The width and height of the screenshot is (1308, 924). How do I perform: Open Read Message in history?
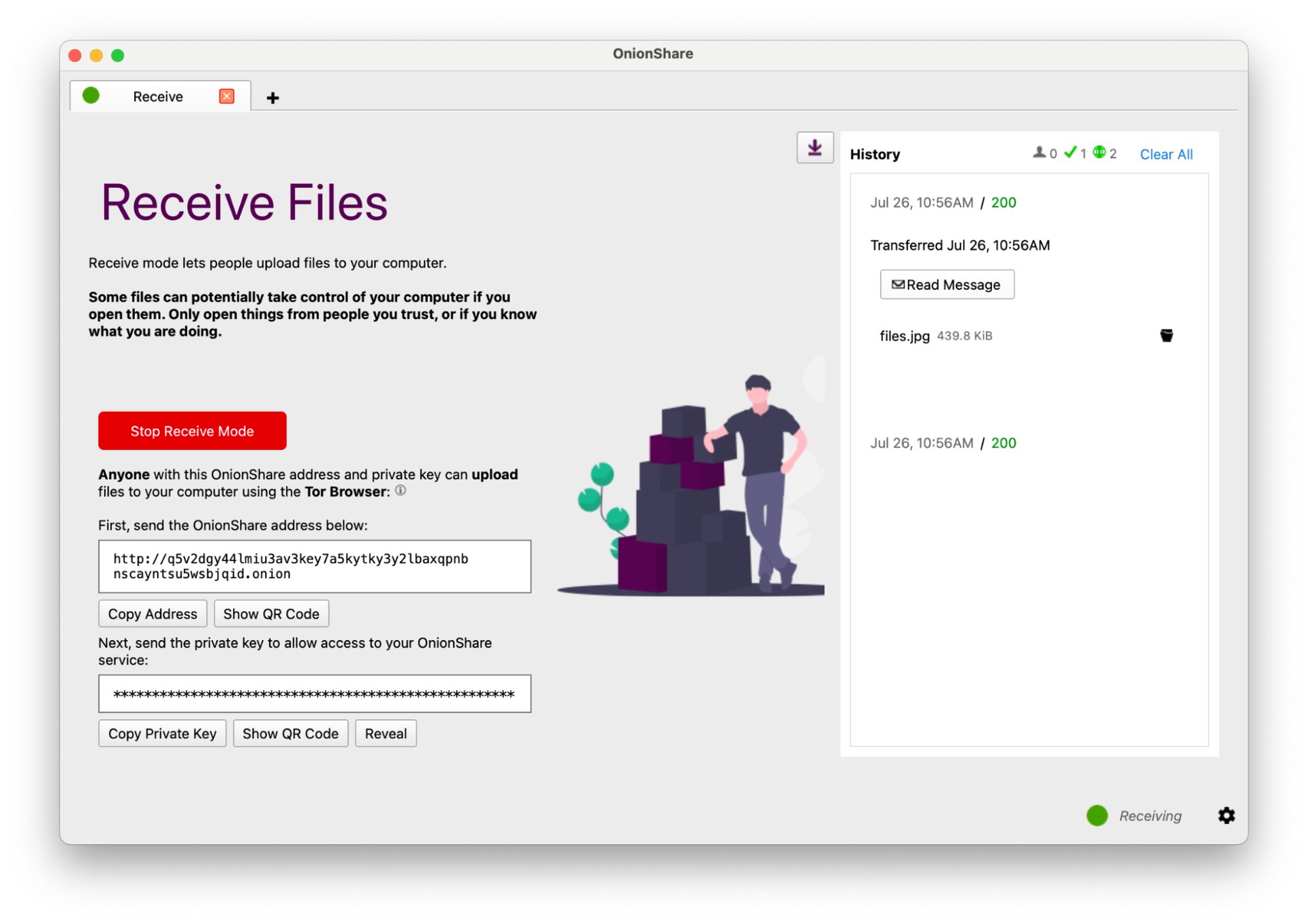[947, 284]
